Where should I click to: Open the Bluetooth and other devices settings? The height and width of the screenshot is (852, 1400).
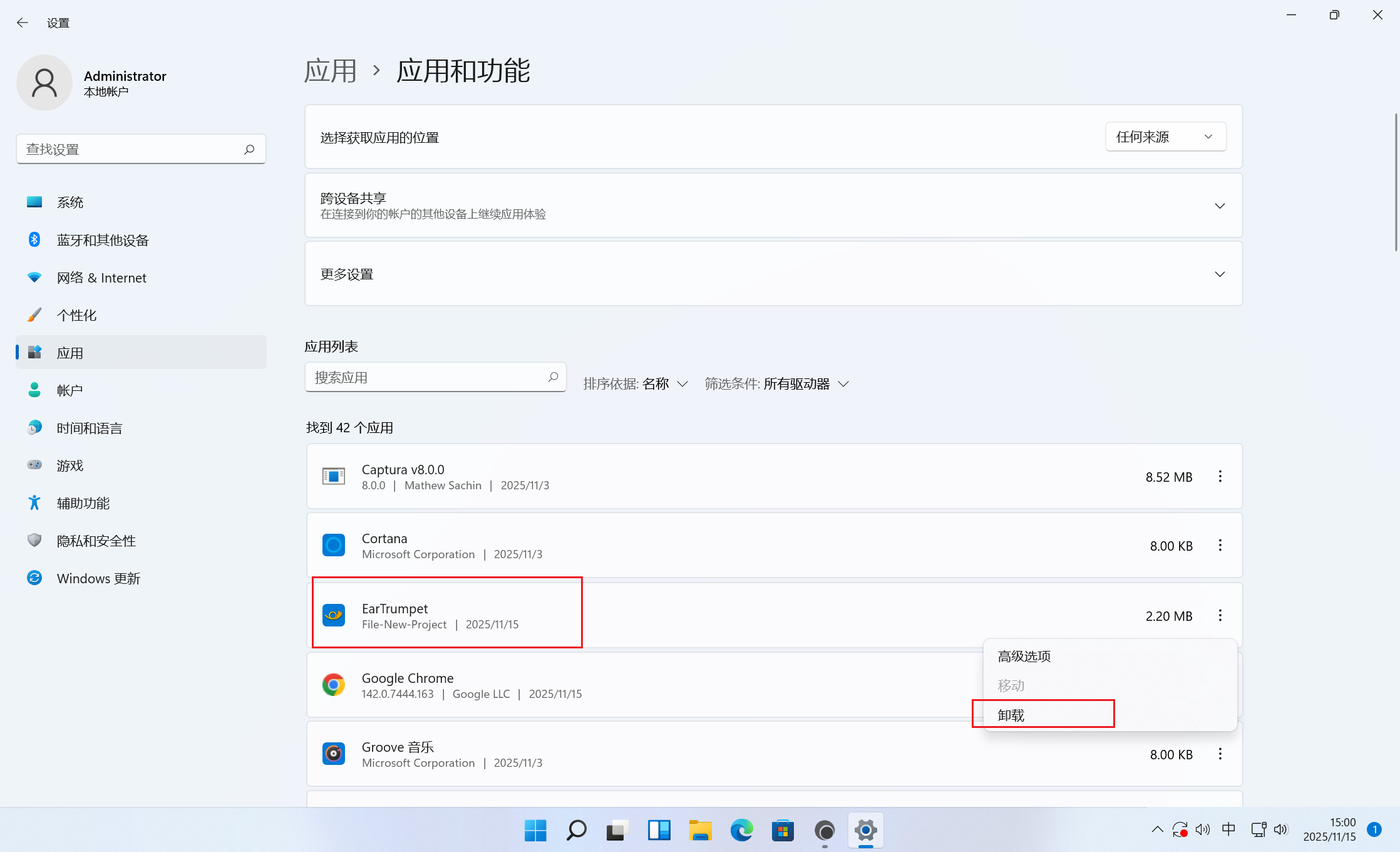pyautogui.click(x=102, y=240)
